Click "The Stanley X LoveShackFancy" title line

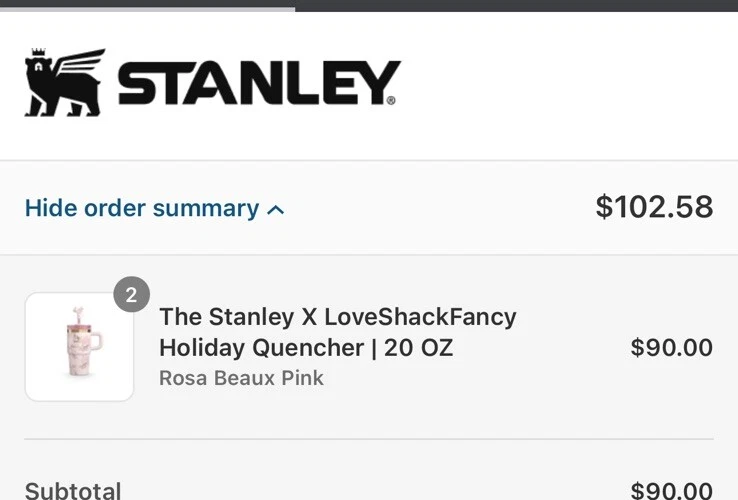(337, 317)
